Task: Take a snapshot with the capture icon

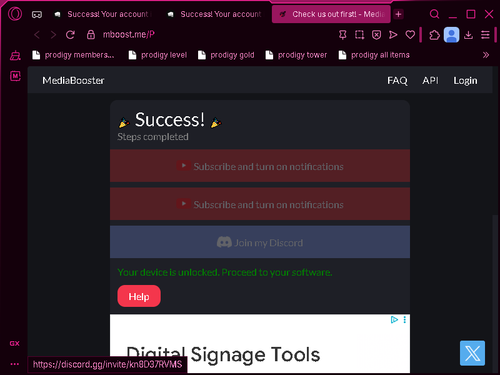Action: [359, 35]
